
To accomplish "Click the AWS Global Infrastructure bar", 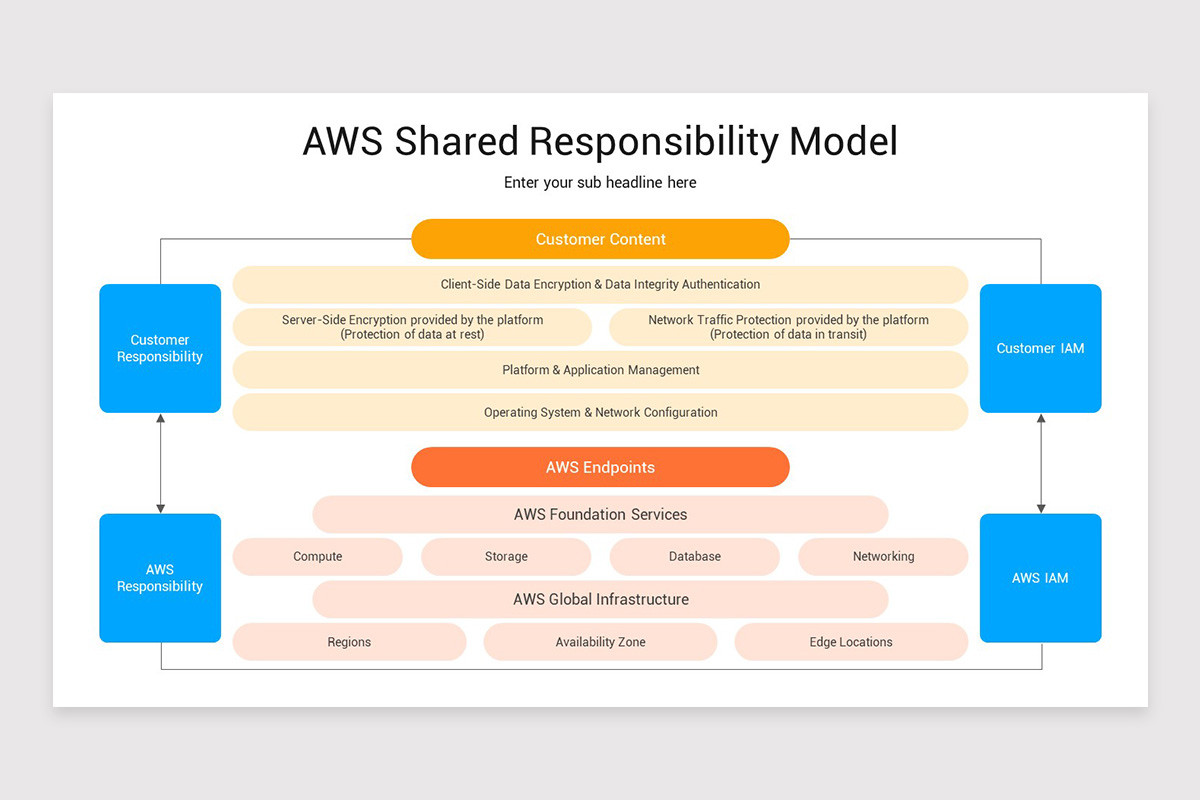I will (600, 599).
